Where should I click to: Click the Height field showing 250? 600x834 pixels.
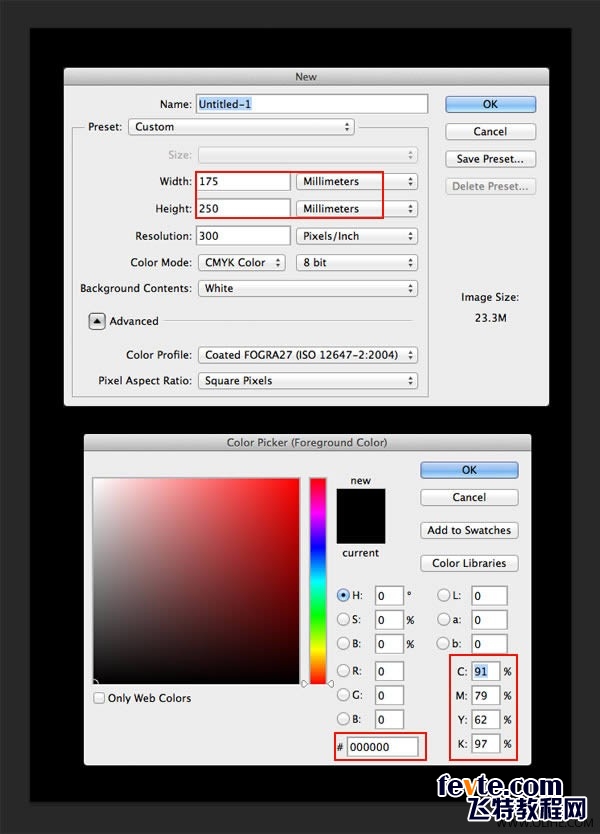pos(244,208)
